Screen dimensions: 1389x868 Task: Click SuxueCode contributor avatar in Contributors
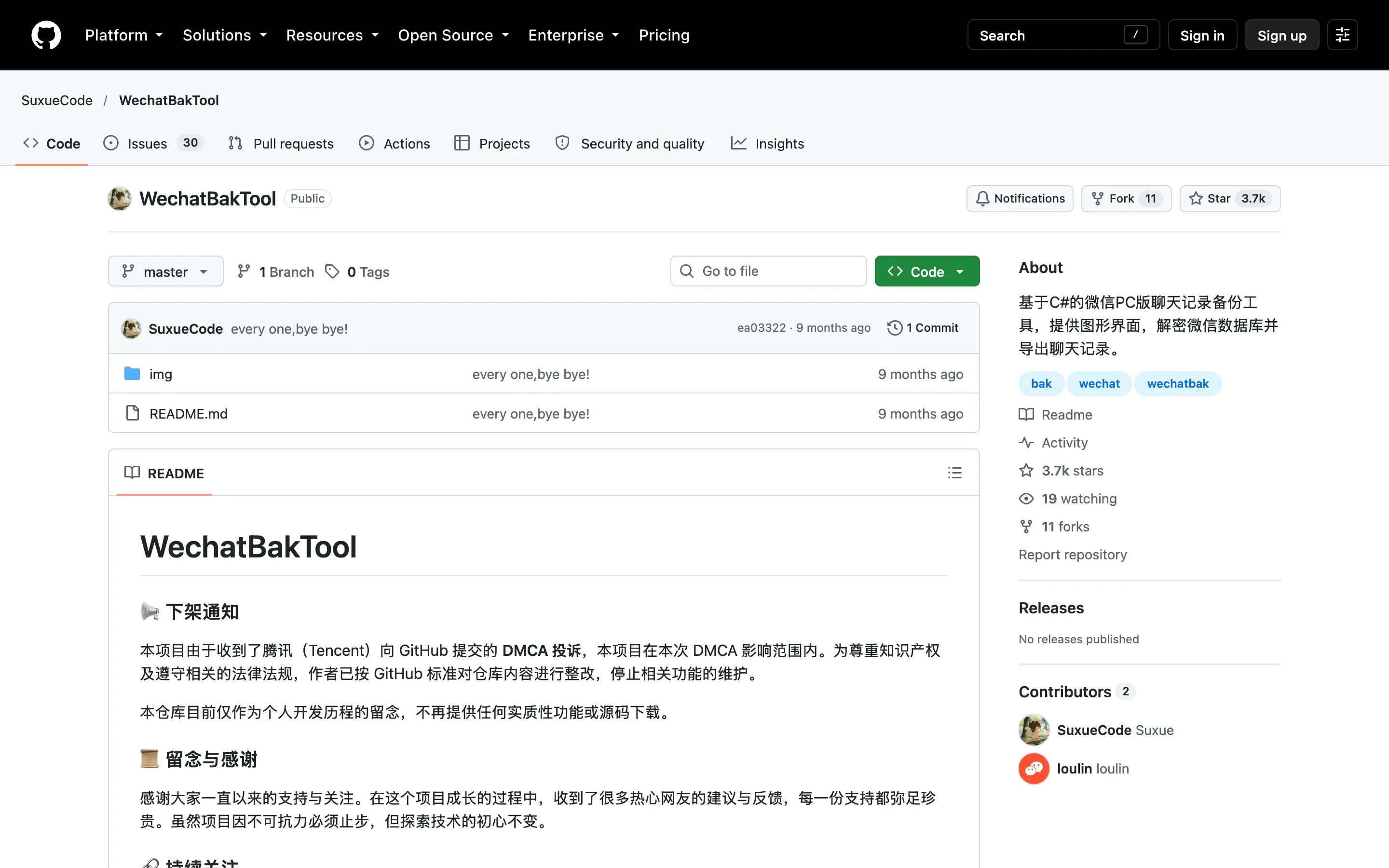coord(1034,730)
